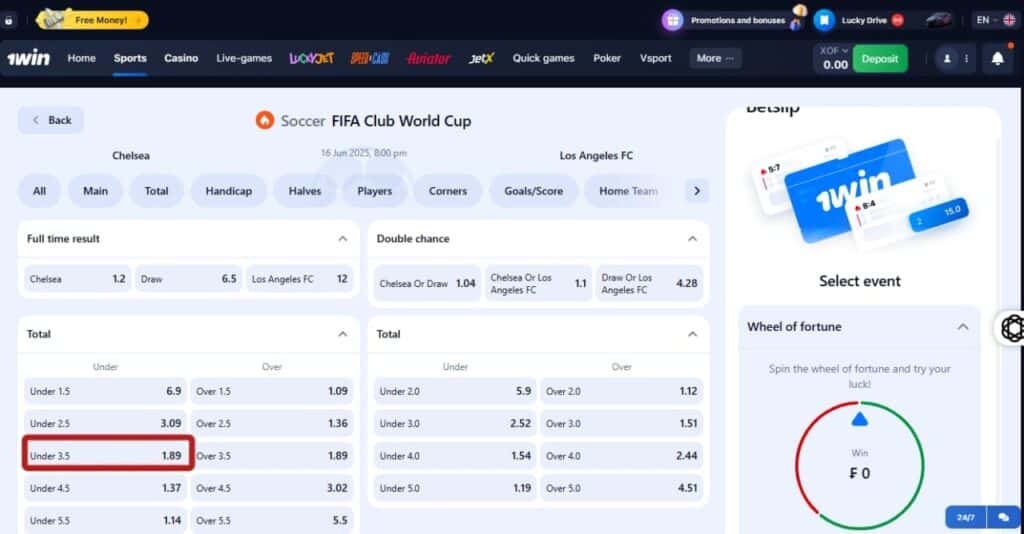Viewport: 1024px width, 534px height.
Task: Open the user profile icon
Action: click(x=947, y=59)
